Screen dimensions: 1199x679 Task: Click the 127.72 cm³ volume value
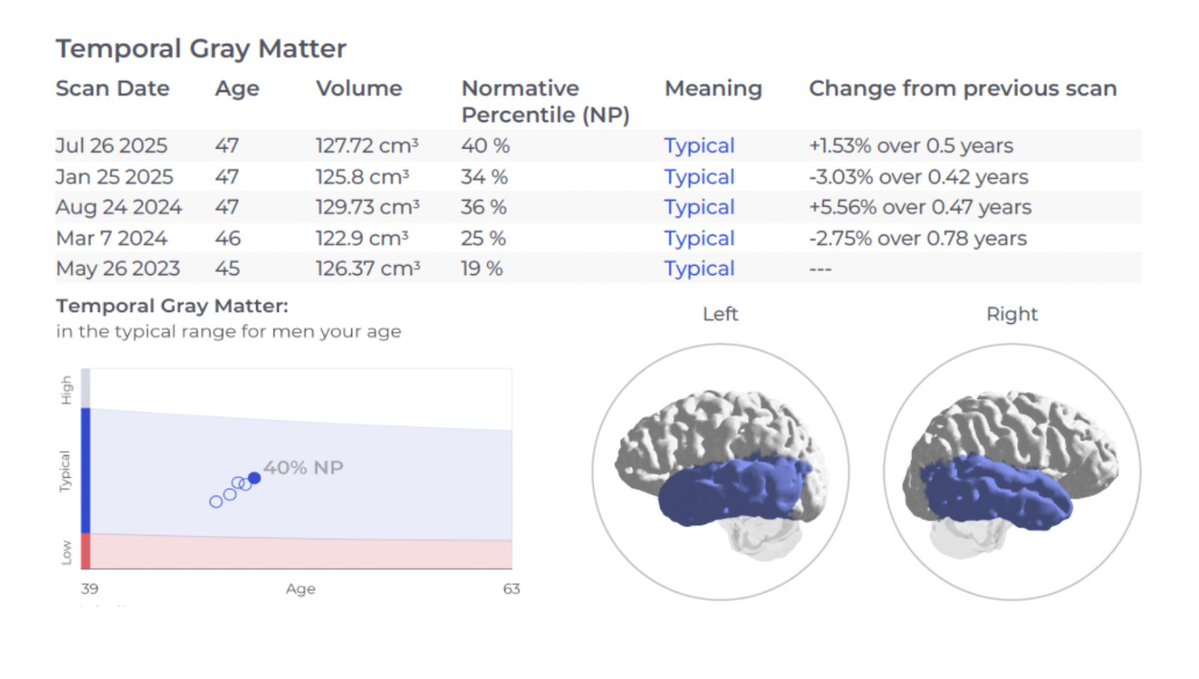click(367, 146)
